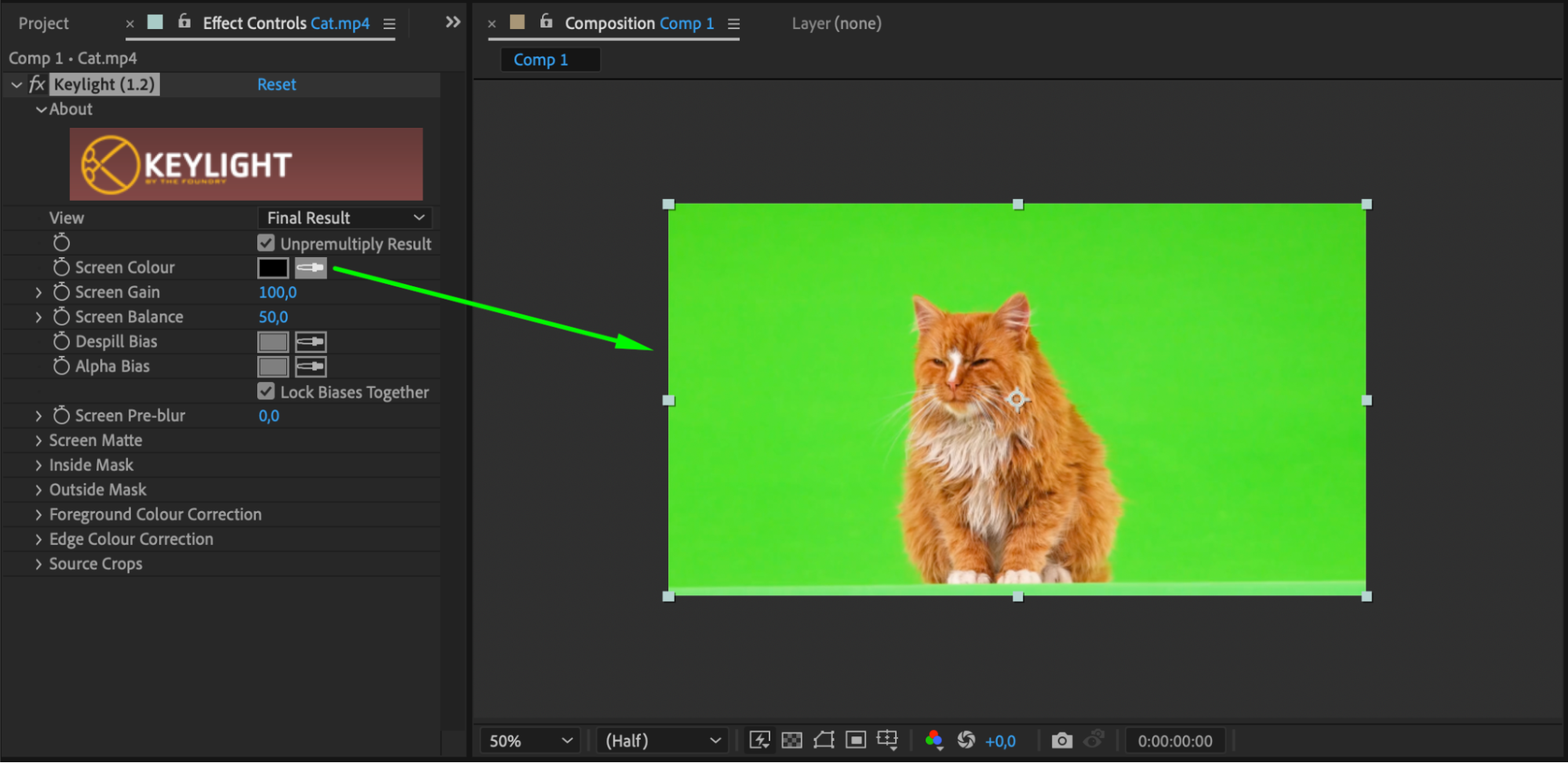Take a snapshot with the camera icon
This screenshot has height=763, width=1568.
tap(1061, 740)
